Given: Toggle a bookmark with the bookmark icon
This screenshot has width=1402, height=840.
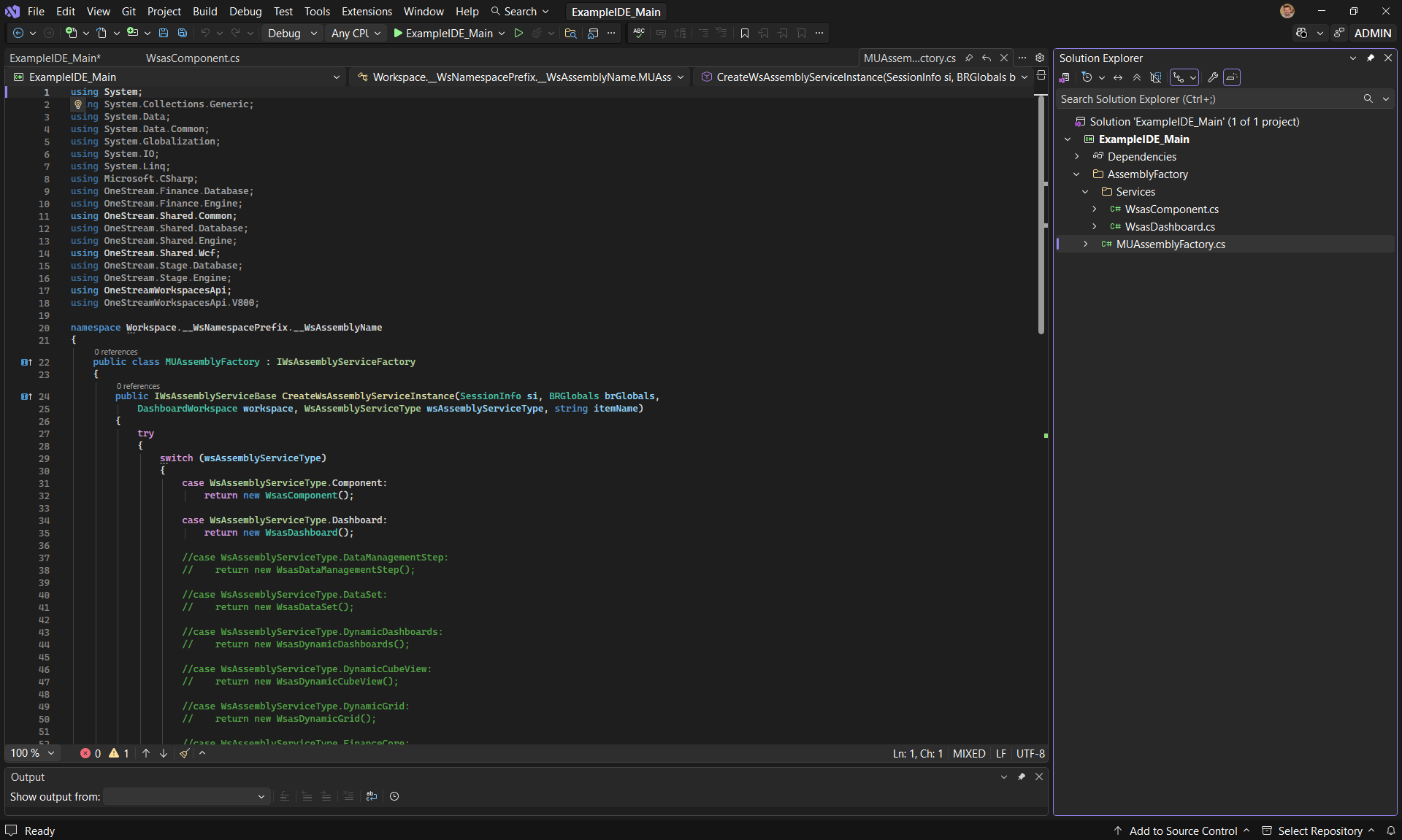Looking at the screenshot, I should click(745, 33).
